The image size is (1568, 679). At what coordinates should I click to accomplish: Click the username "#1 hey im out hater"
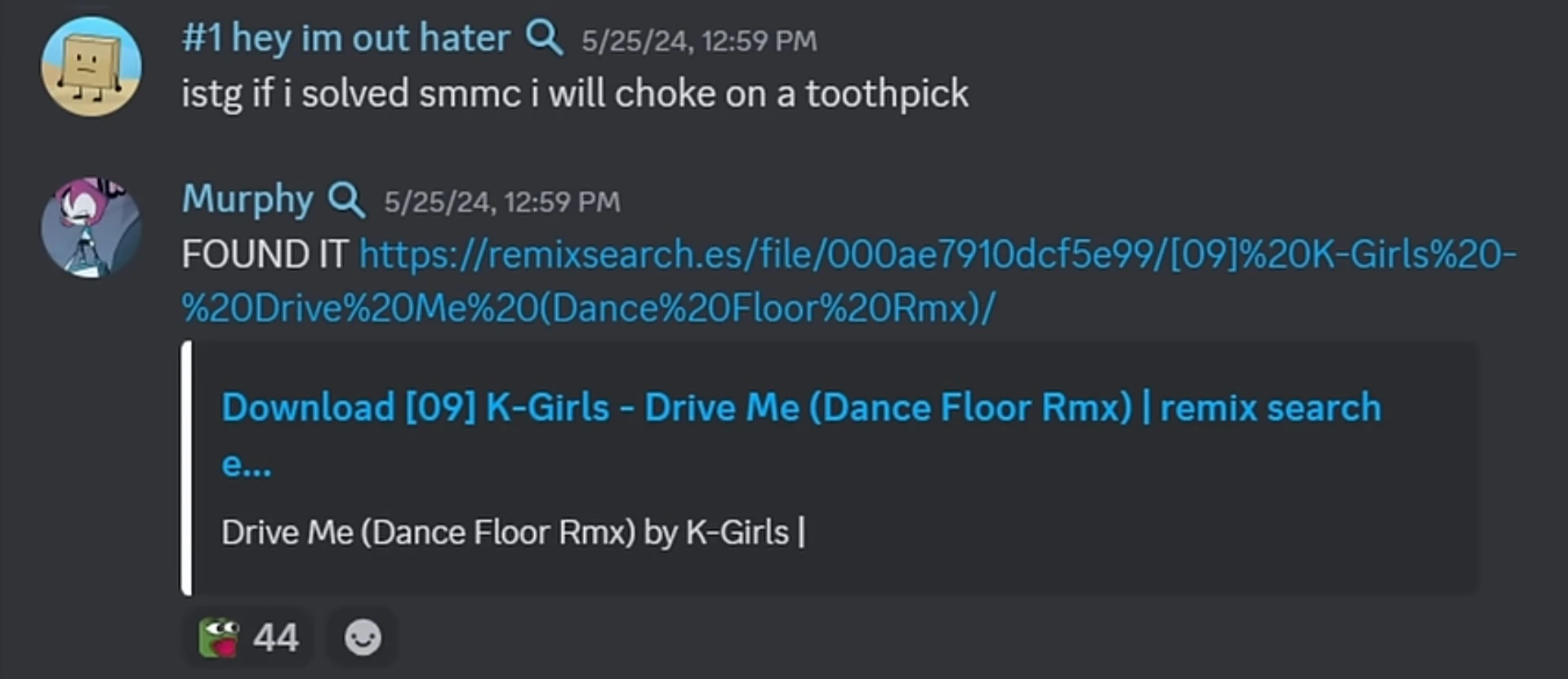345,38
